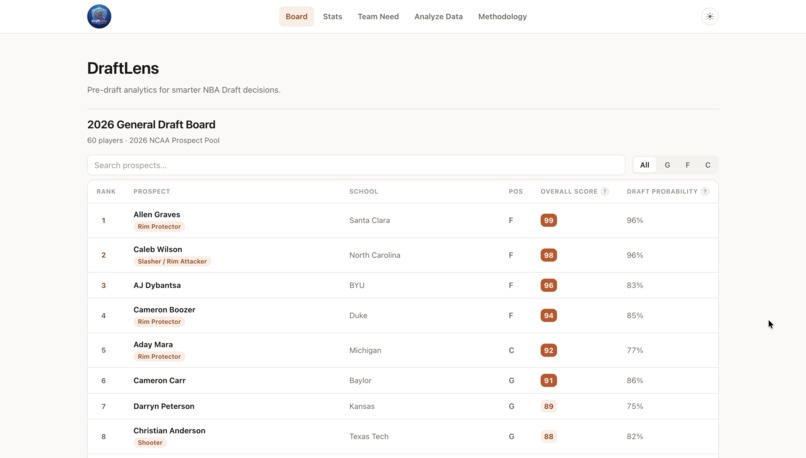Viewport: 806px width, 458px height.
Task: Click the Slasher / Rim Attacker tag
Action: pyautogui.click(x=172, y=262)
